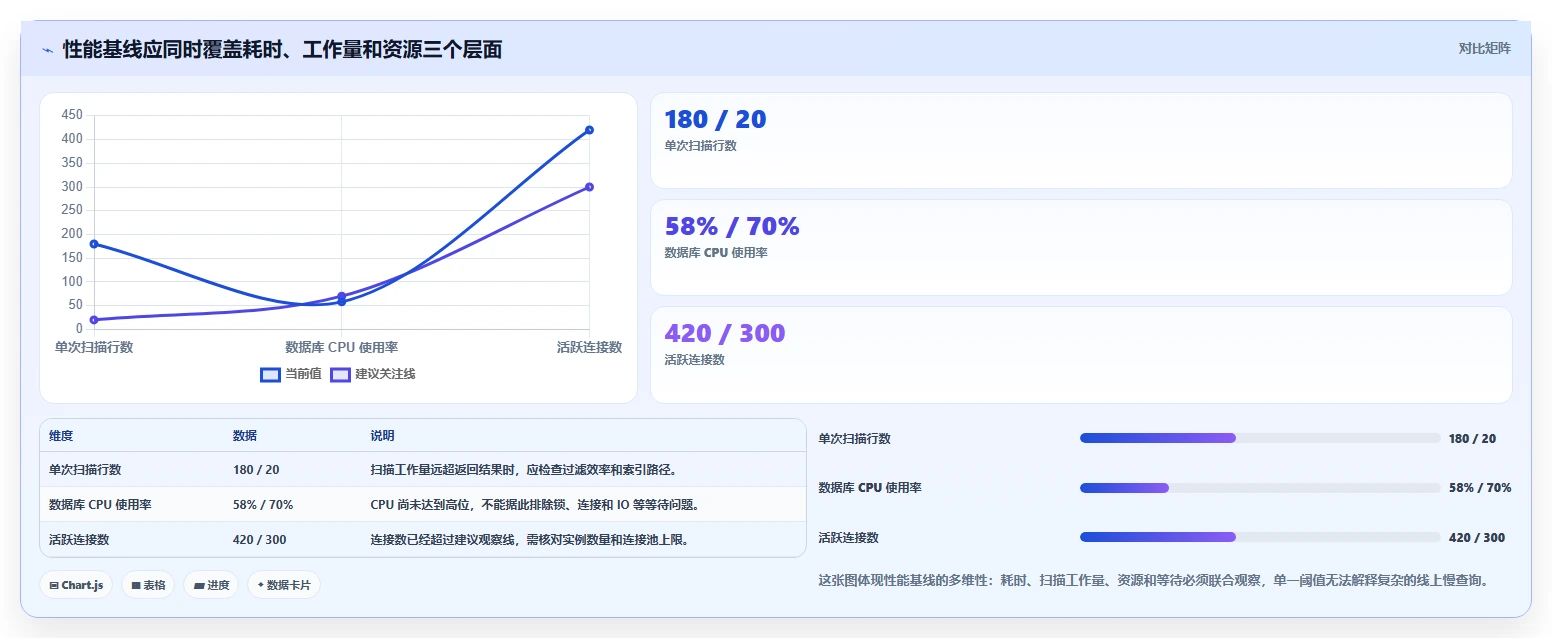Click the 58% / 70% table cell
1552x638 pixels.
point(263,505)
